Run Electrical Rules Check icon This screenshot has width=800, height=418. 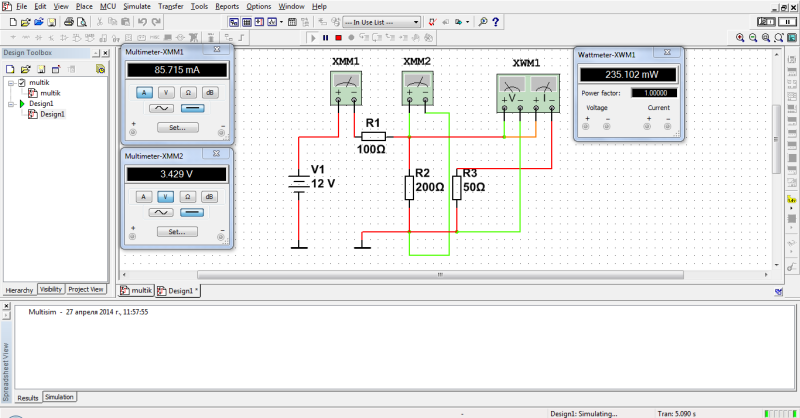coord(433,22)
